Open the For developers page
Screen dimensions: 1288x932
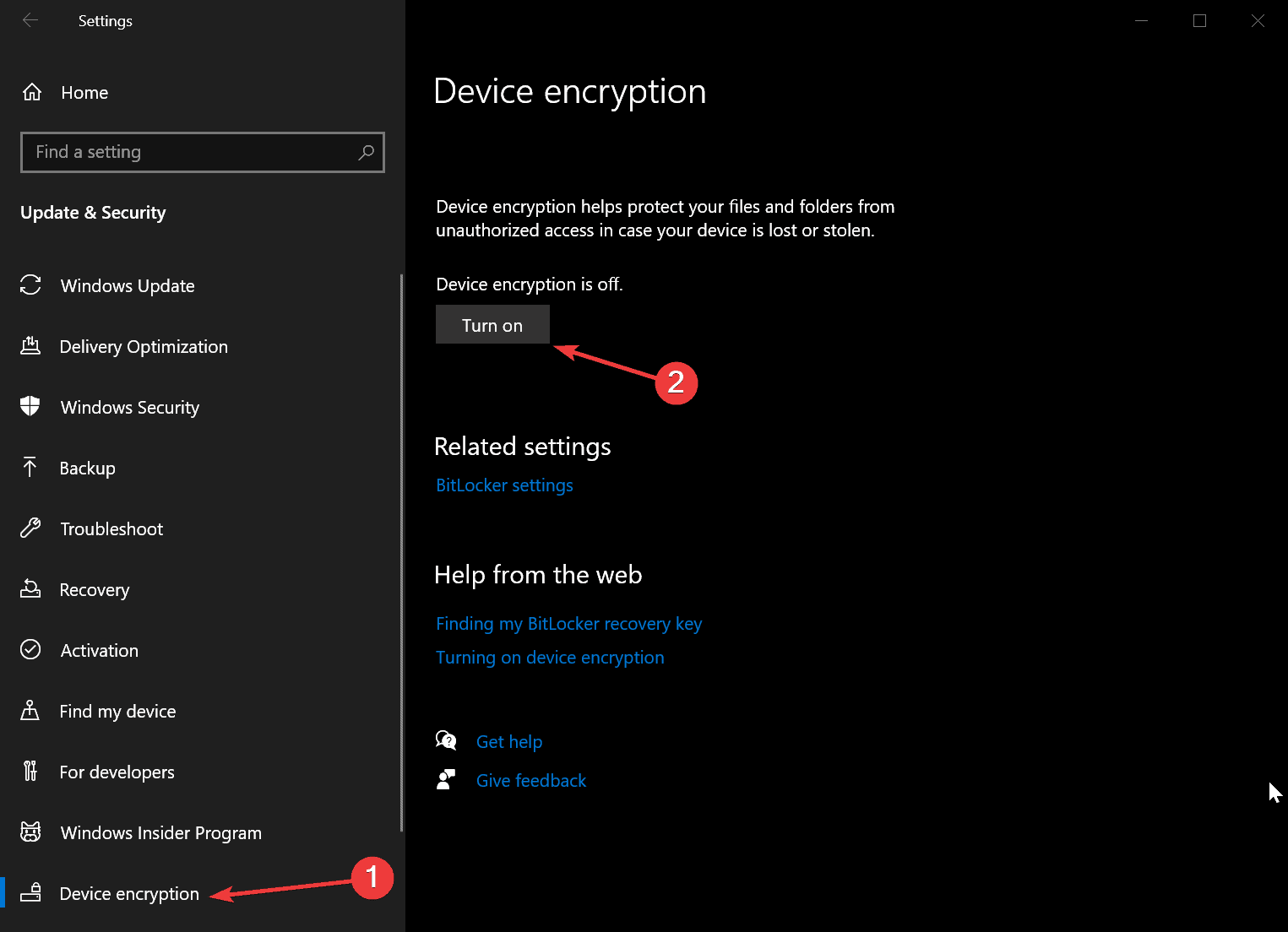pyautogui.click(x=117, y=772)
